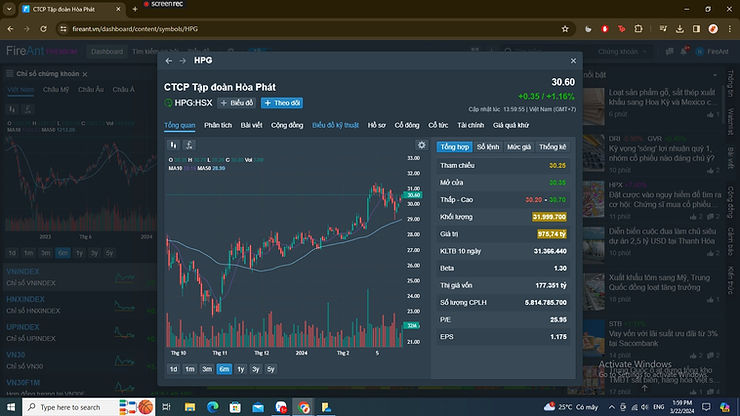The width and height of the screenshot is (740, 416).
Task: Click the Khối lượng value 31.999.700
Action: pos(549,217)
